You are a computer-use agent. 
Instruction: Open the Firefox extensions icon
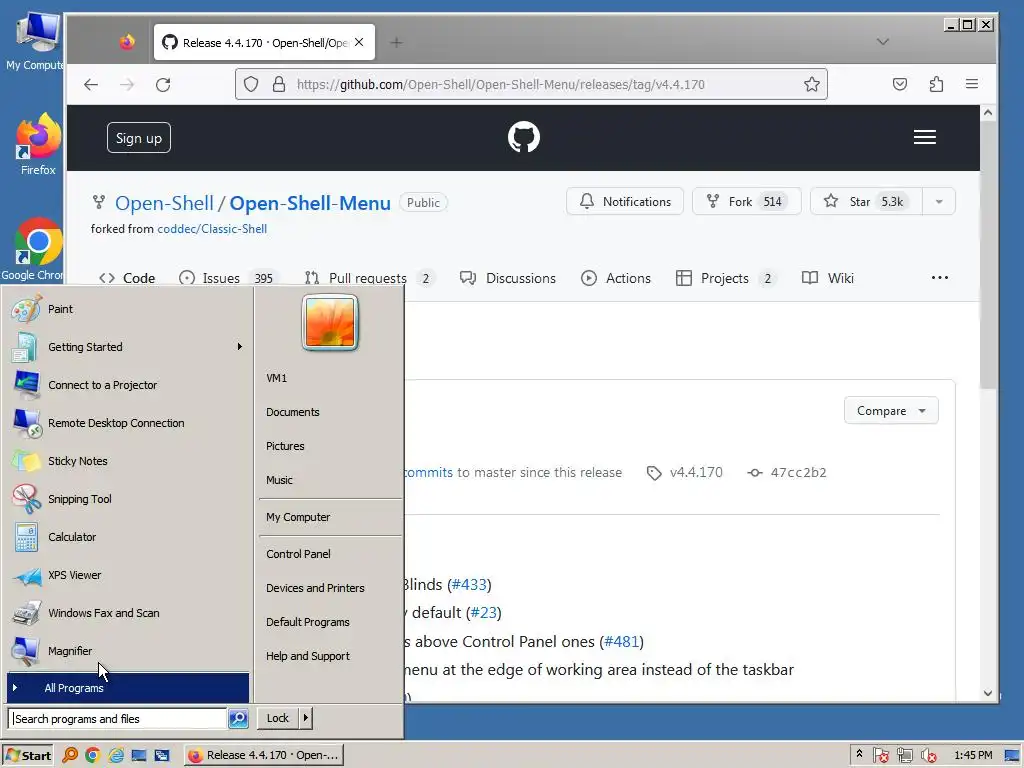tap(936, 84)
